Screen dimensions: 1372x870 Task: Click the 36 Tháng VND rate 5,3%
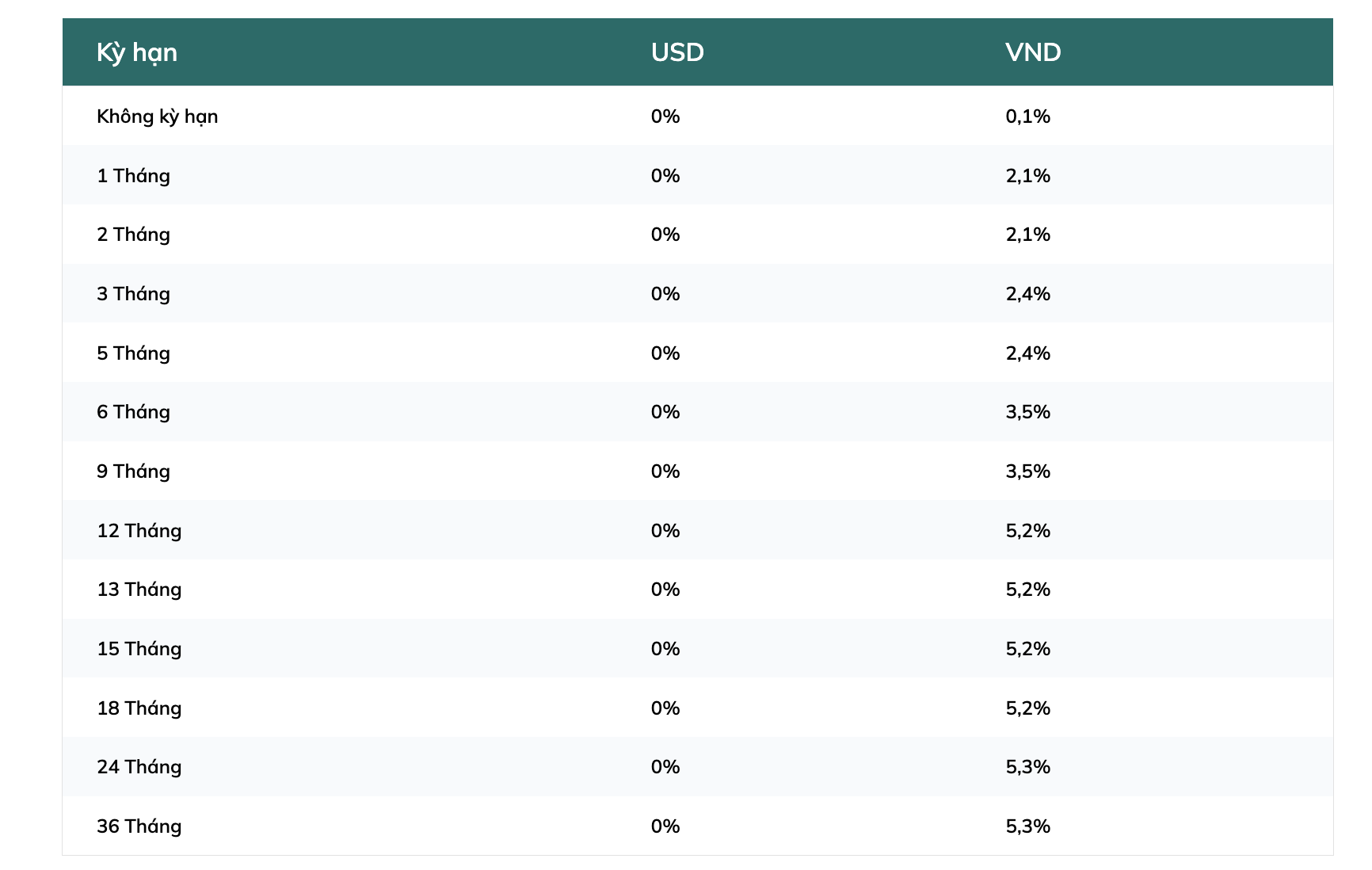1027,826
